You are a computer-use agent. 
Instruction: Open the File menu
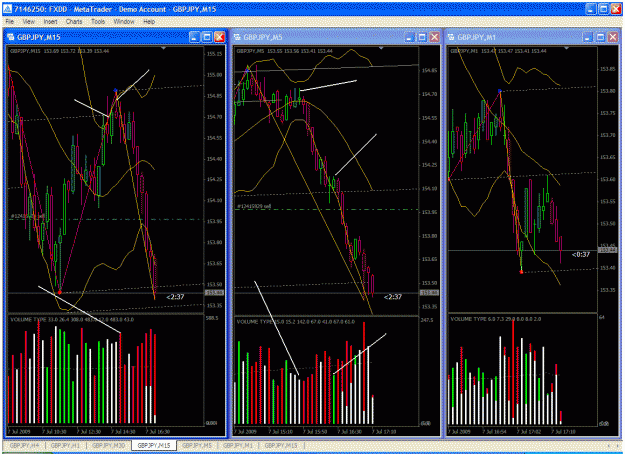tap(10, 22)
